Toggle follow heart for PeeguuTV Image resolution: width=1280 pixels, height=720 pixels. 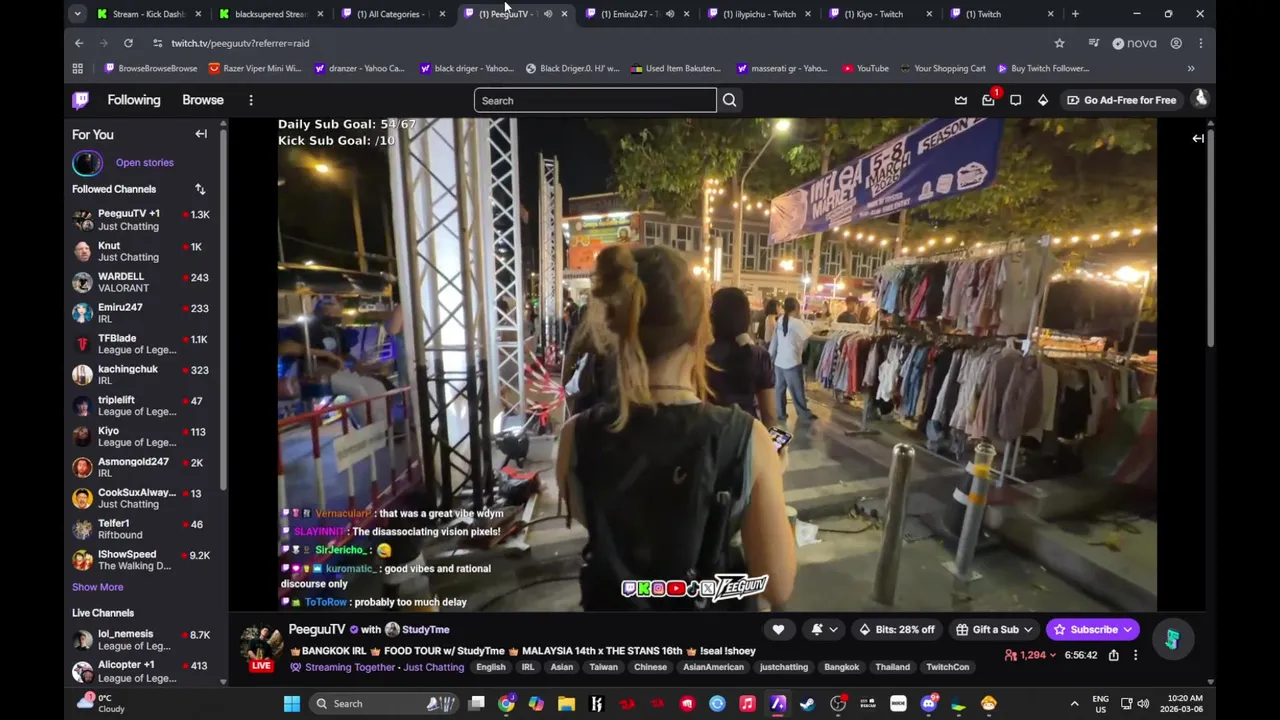pyautogui.click(x=778, y=629)
